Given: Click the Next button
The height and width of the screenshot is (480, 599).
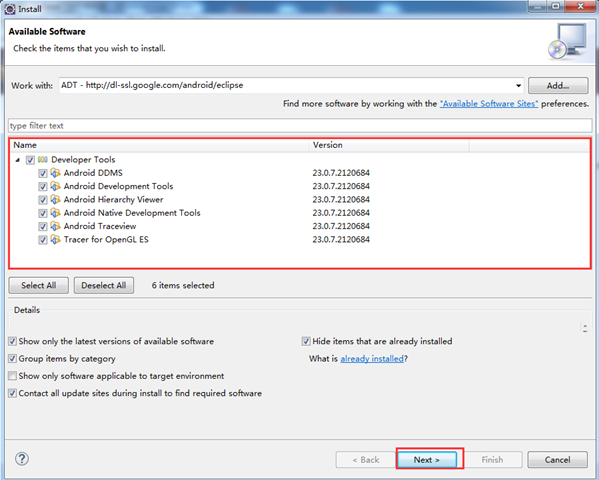Looking at the screenshot, I should pos(427,460).
